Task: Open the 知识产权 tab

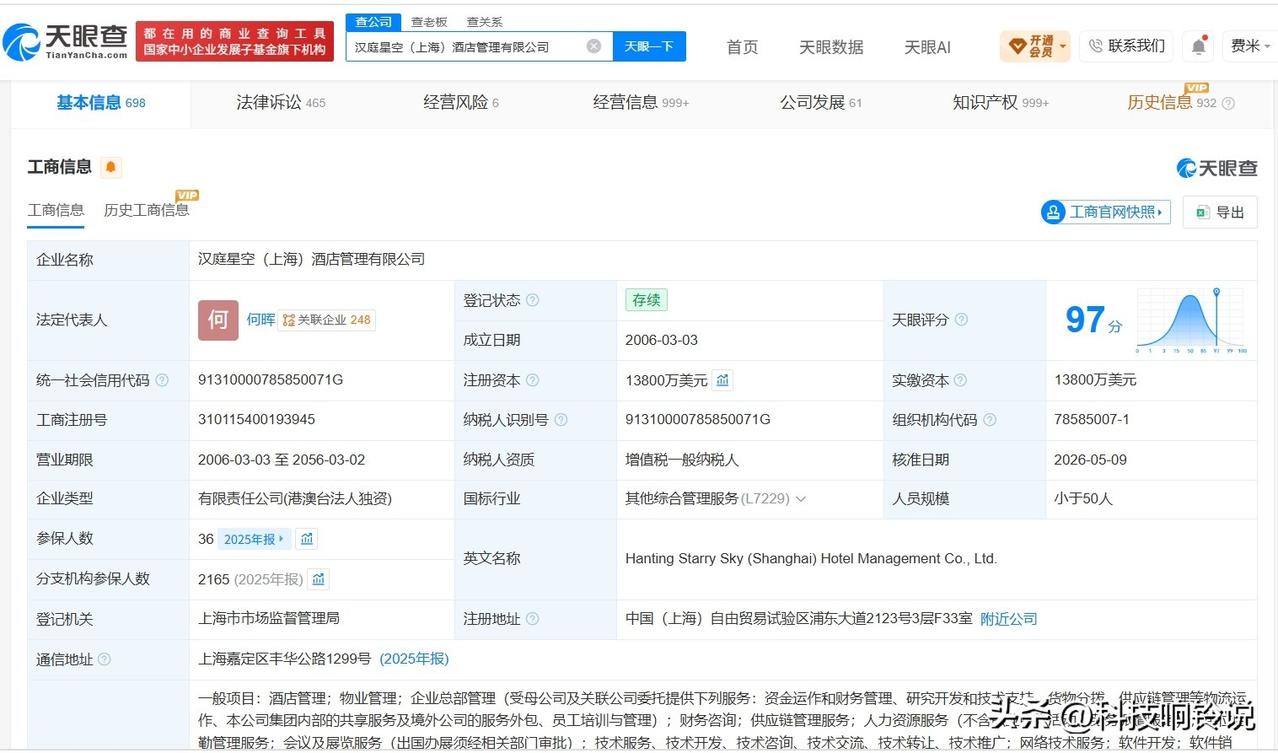Action: click(1001, 102)
